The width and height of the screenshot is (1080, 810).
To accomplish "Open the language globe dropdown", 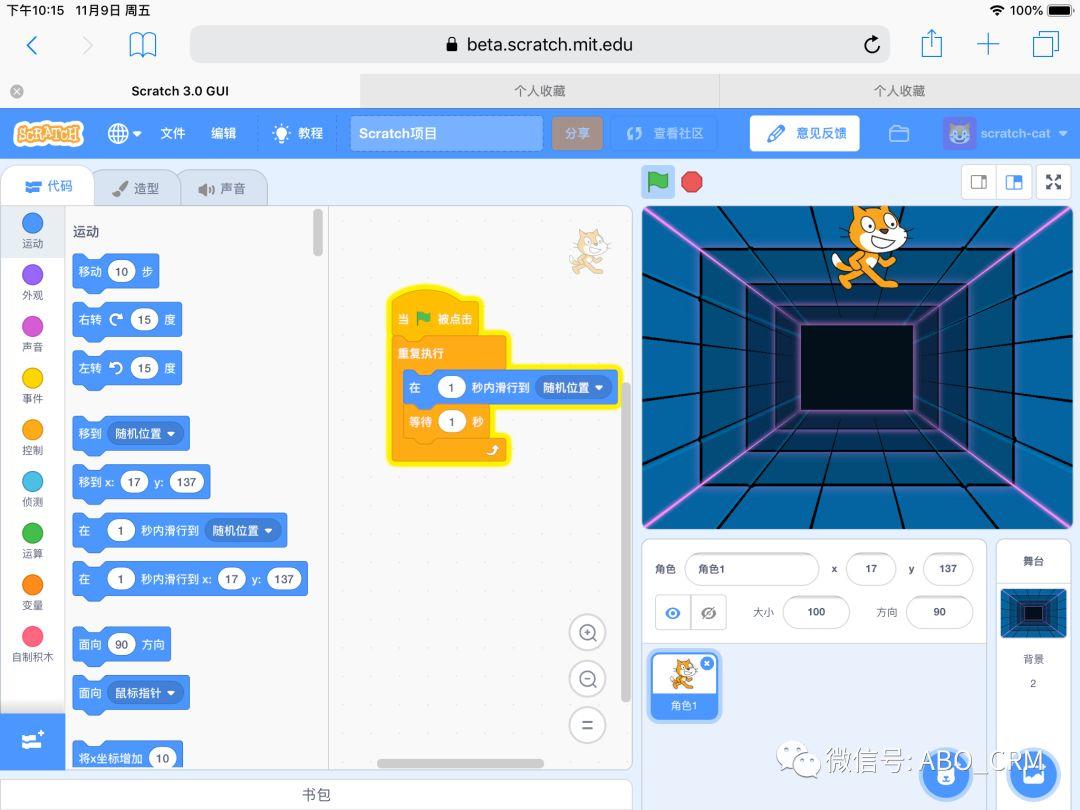I will point(125,133).
